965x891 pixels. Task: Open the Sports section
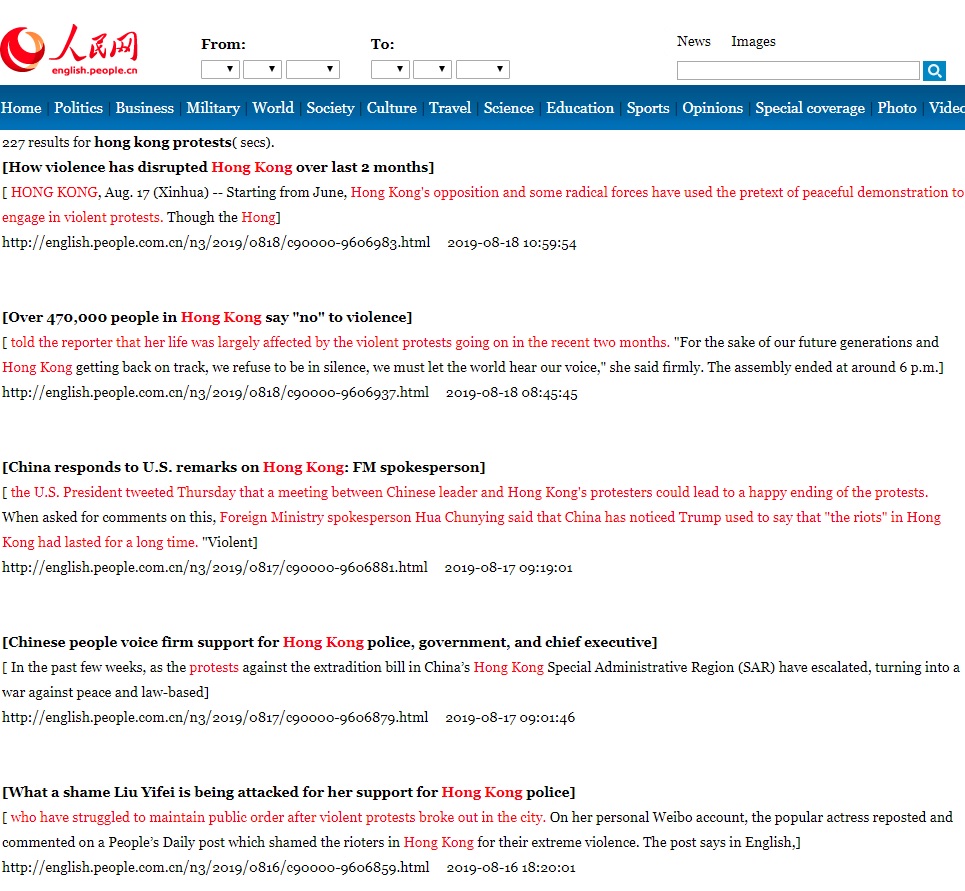coord(647,108)
